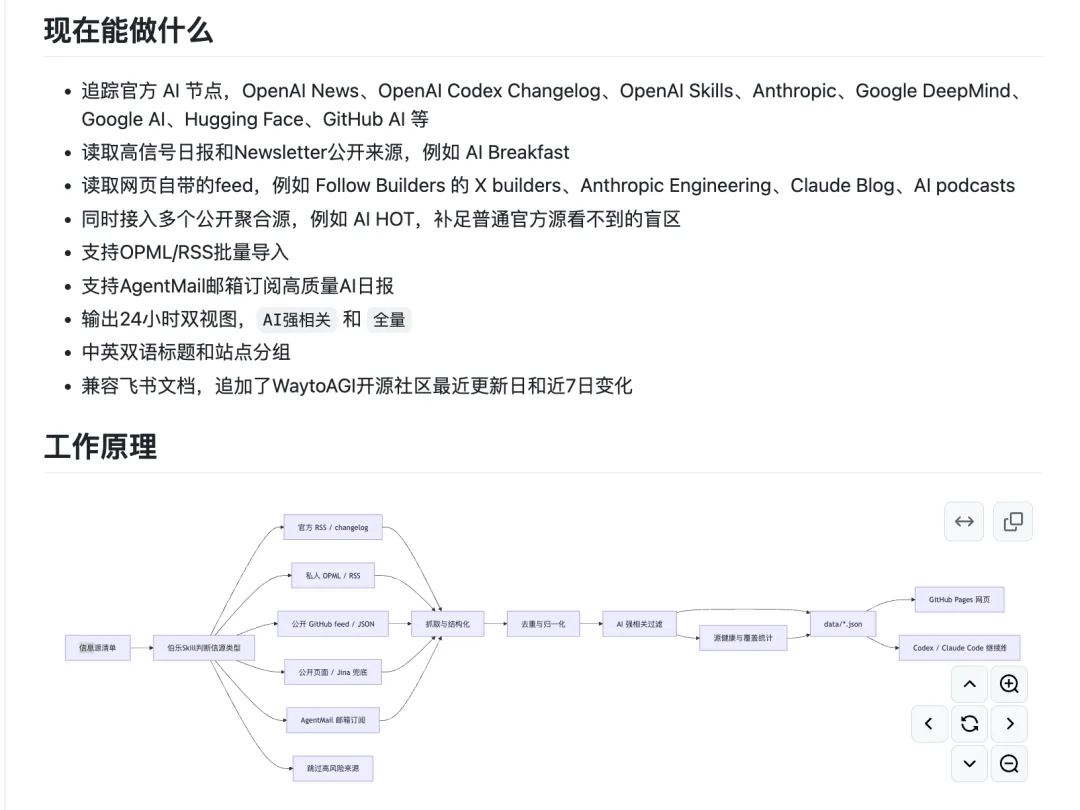Click the '工作原理' section heading

101,446
